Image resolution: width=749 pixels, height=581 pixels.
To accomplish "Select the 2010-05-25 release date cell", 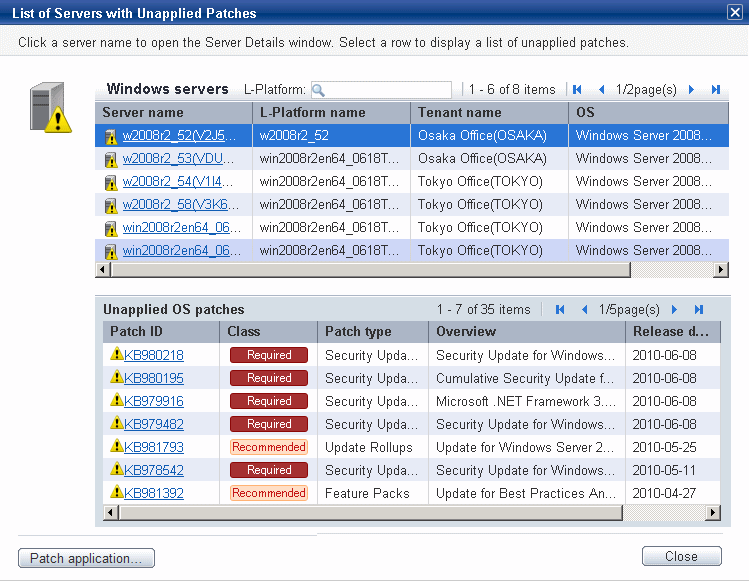I will click(x=673, y=447).
